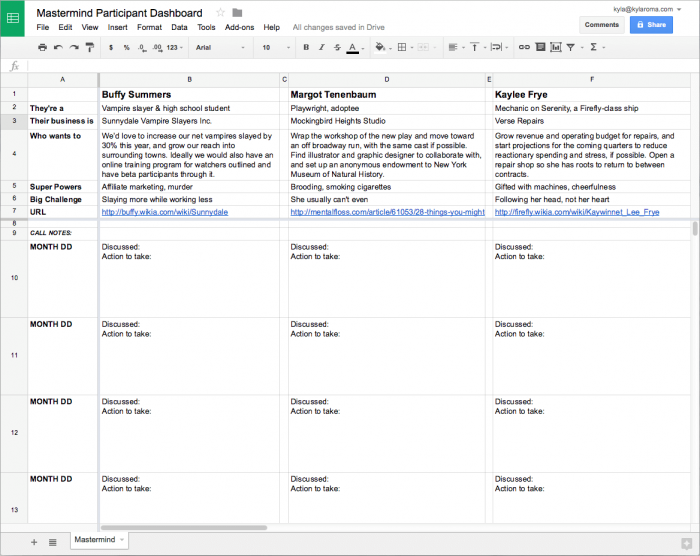Open the text color picker
This screenshot has width=700, height=556.
353,48
